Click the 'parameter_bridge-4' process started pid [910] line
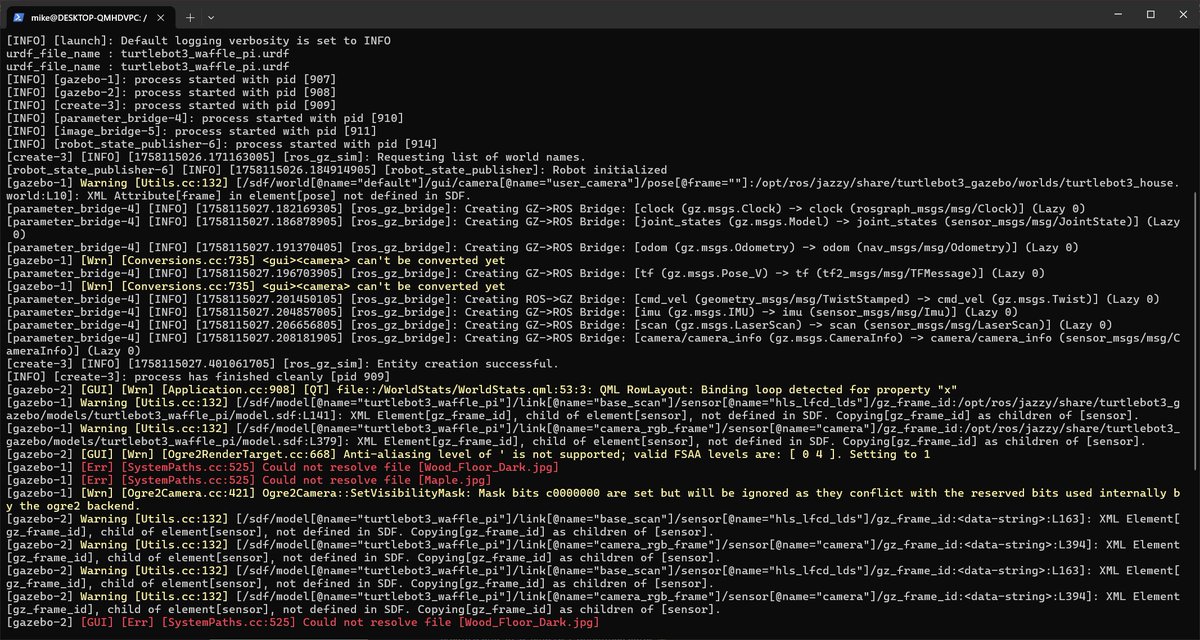The width and height of the screenshot is (1200, 640). coord(205,118)
